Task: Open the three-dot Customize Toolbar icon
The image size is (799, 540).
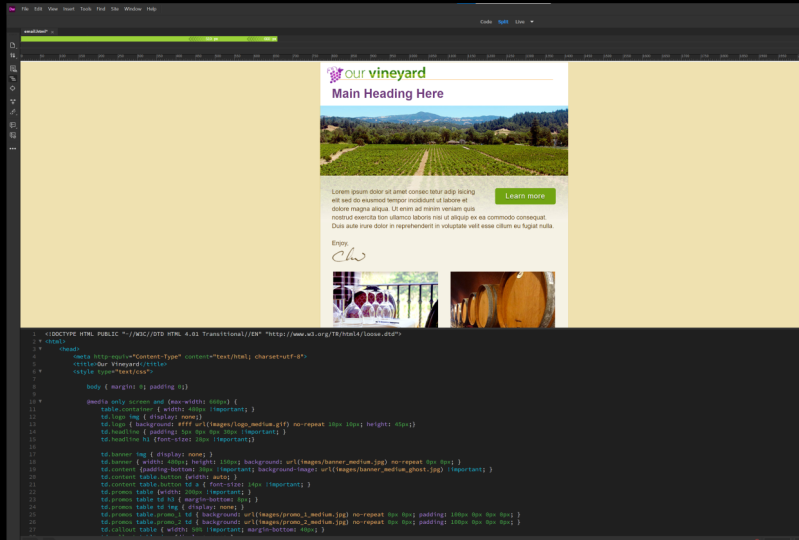Action: pyautogui.click(x=13, y=149)
